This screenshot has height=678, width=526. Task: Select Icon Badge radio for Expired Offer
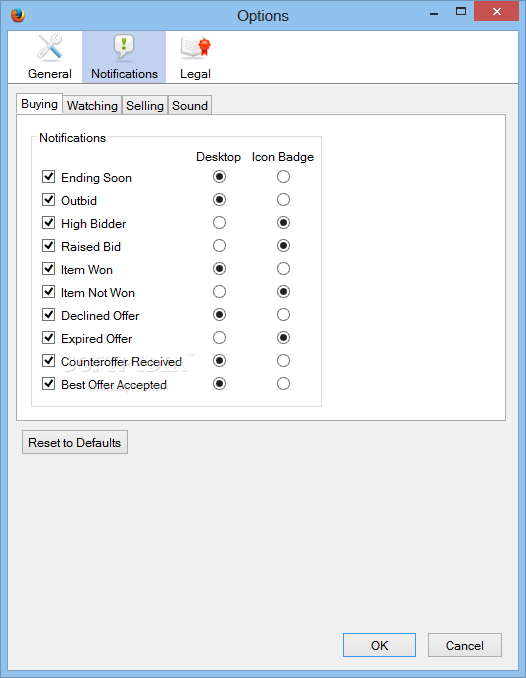283,338
